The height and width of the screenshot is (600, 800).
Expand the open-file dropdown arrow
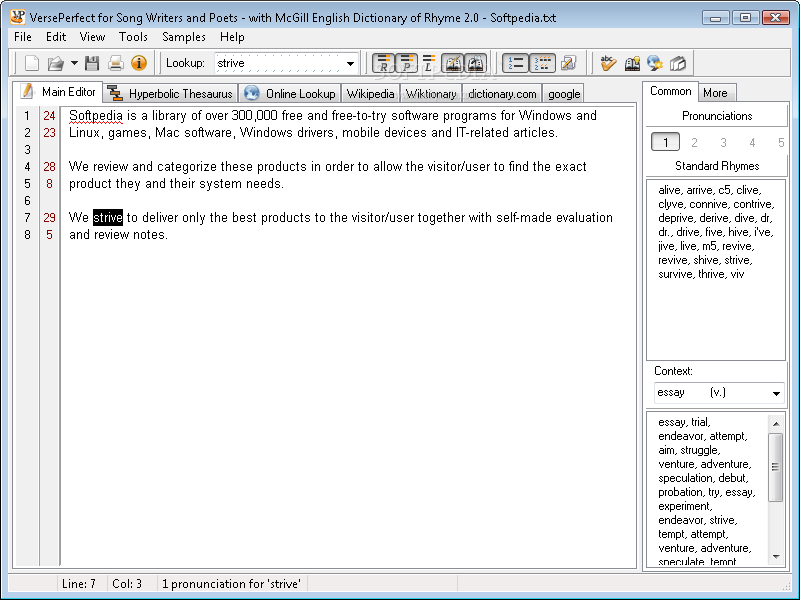[74, 63]
